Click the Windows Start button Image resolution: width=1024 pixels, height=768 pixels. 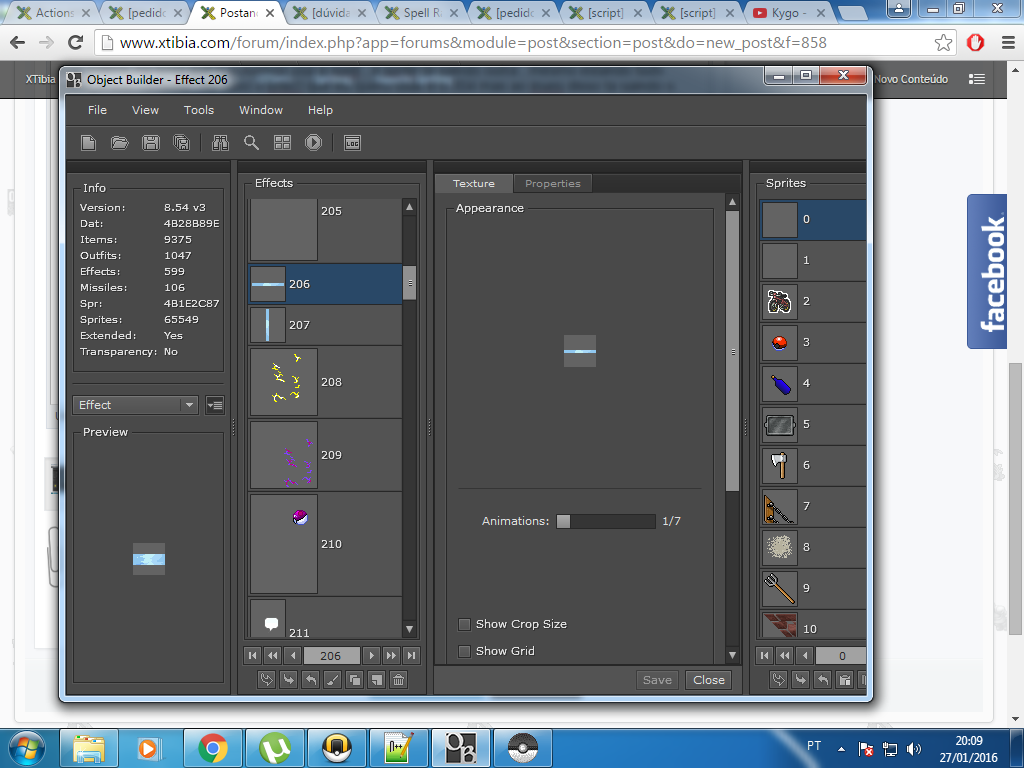[x=26, y=748]
